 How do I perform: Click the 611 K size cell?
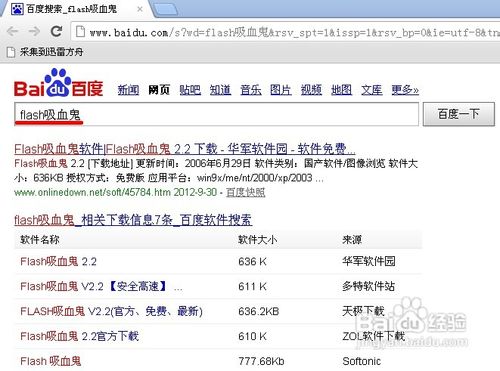pyautogui.click(x=252, y=286)
